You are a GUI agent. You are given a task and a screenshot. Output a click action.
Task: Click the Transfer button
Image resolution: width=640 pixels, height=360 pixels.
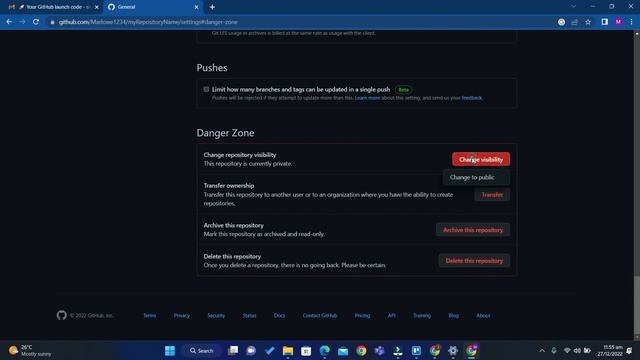492,195
